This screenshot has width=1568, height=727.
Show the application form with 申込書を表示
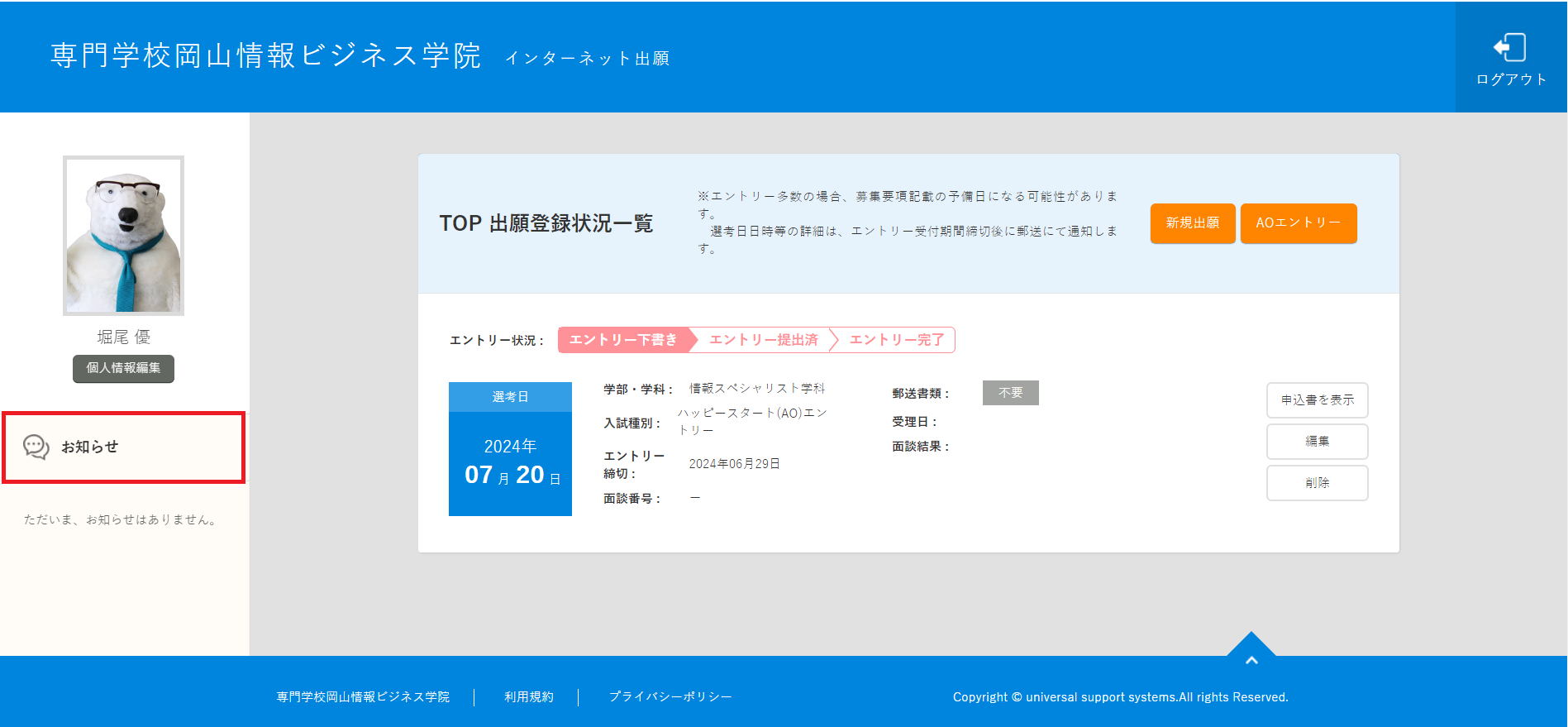[x=1317, y=400]
